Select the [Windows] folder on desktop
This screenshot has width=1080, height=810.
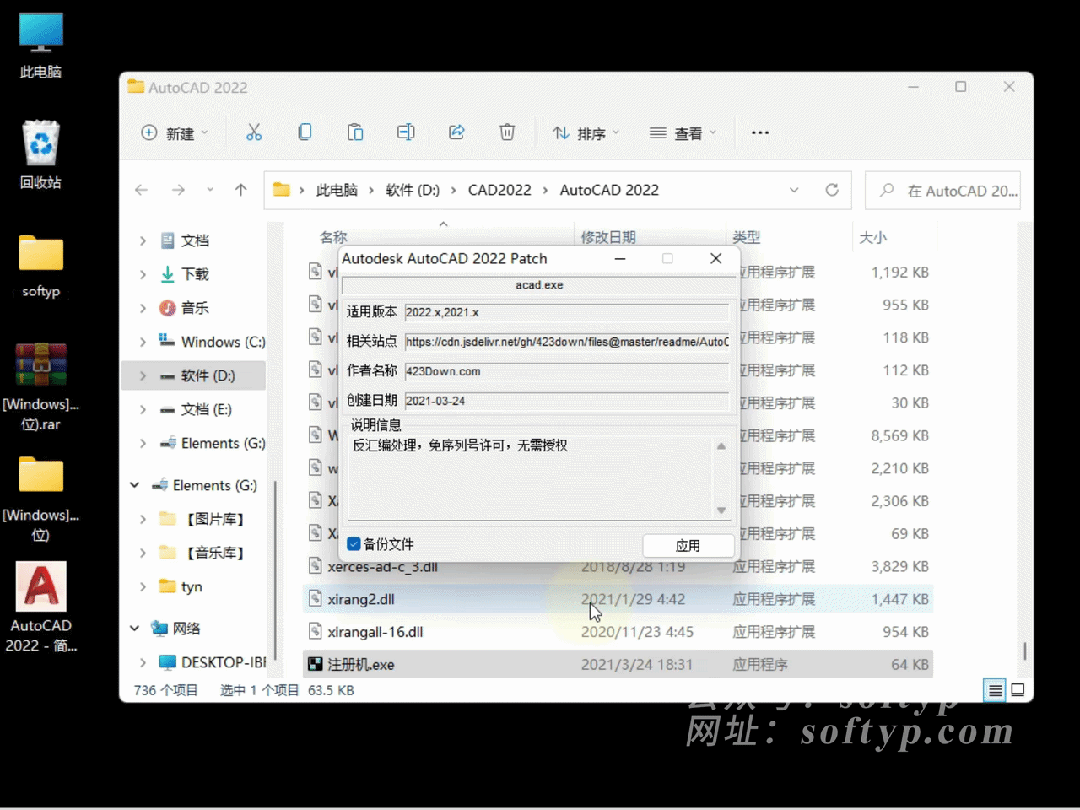pos(41,498)
